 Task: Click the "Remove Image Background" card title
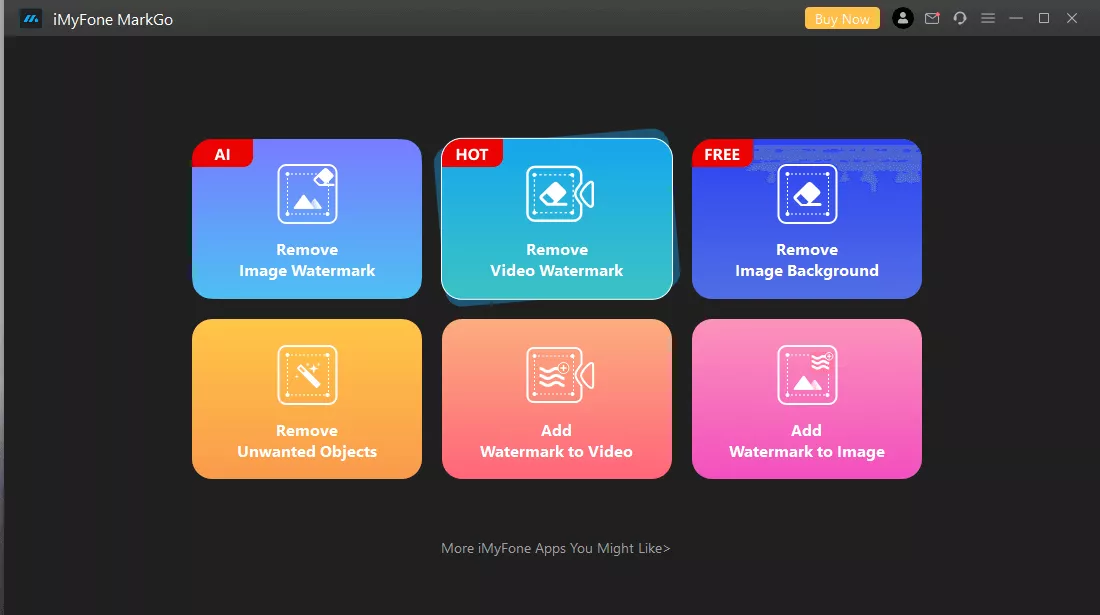(807, 260)
